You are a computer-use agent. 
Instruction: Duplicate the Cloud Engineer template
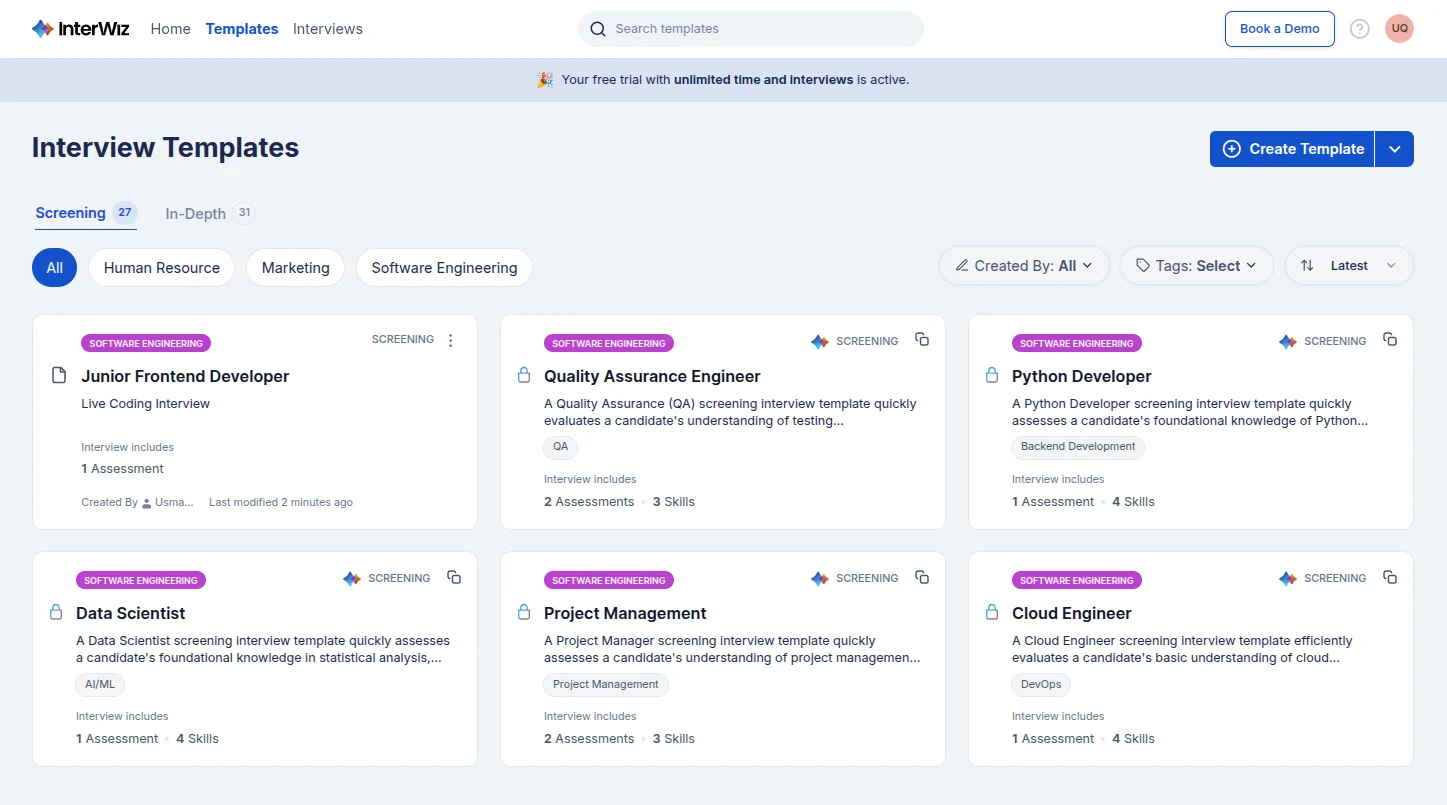1390,577
